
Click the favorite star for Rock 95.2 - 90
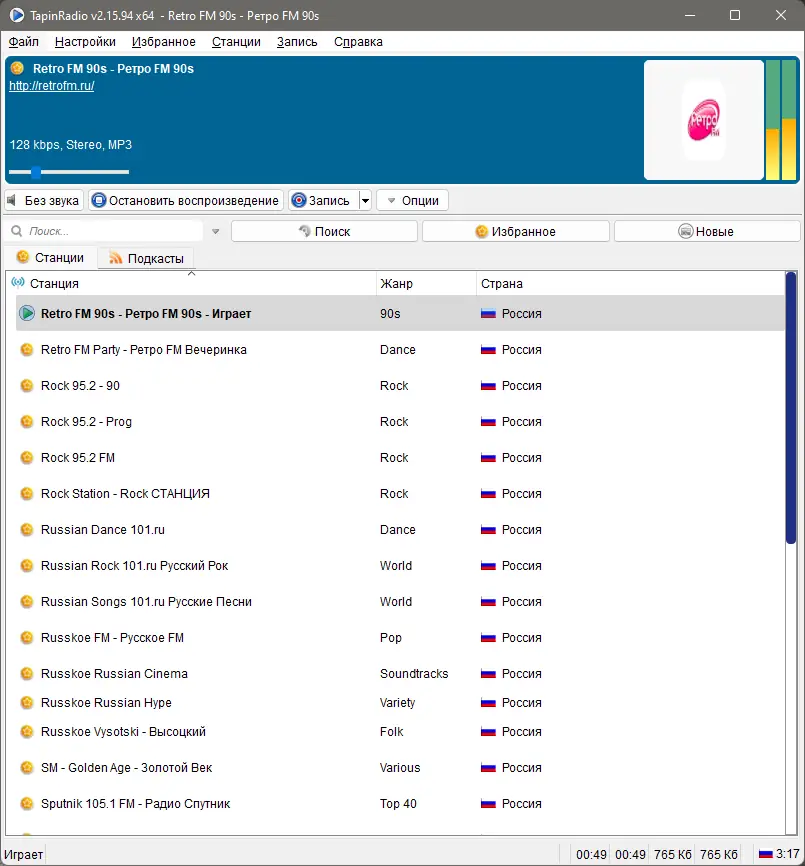[x=26, y=386]
